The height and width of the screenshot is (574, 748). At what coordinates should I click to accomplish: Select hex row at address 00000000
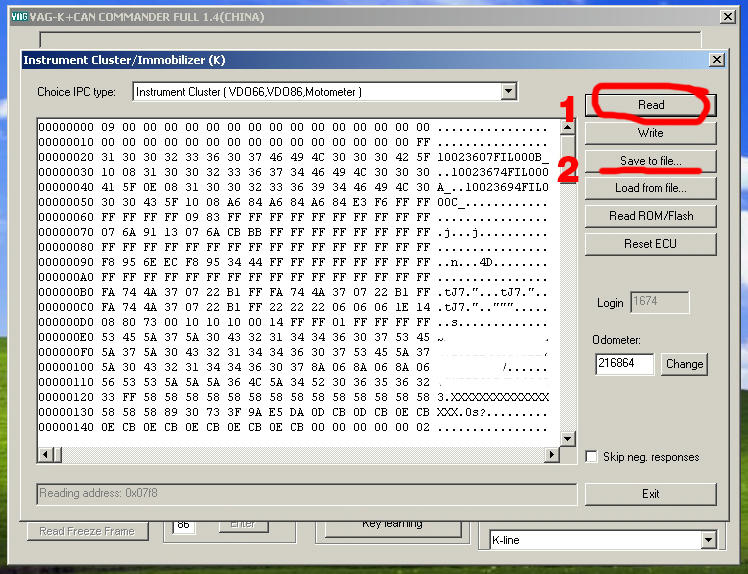(x=293, y=127)
